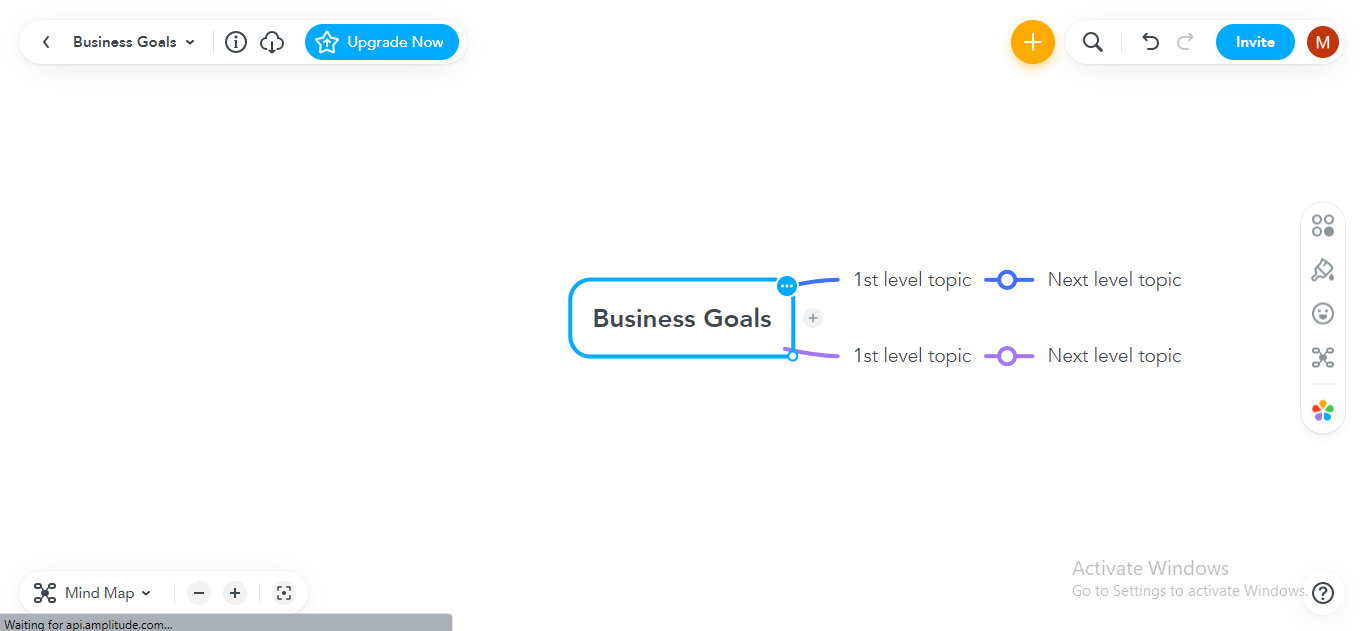Open the three-dots menu on Business Goals node

[787, 286]
